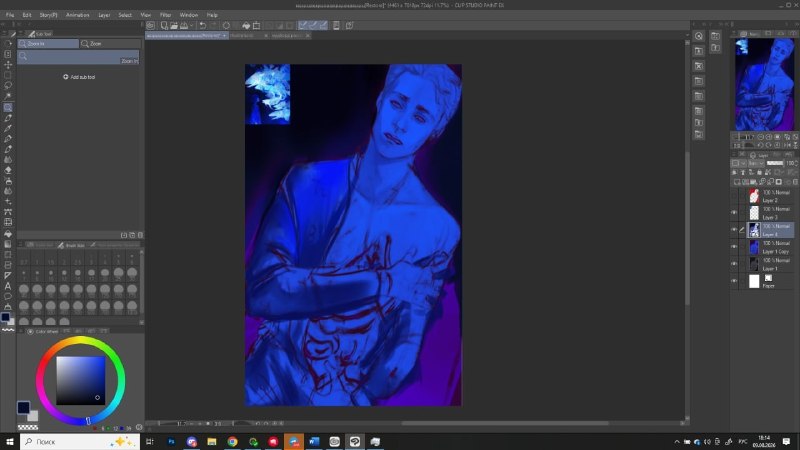Click the Fill paint bucket command icon
The width and height of the screenshot is (800, 450).
coord(246,26)
